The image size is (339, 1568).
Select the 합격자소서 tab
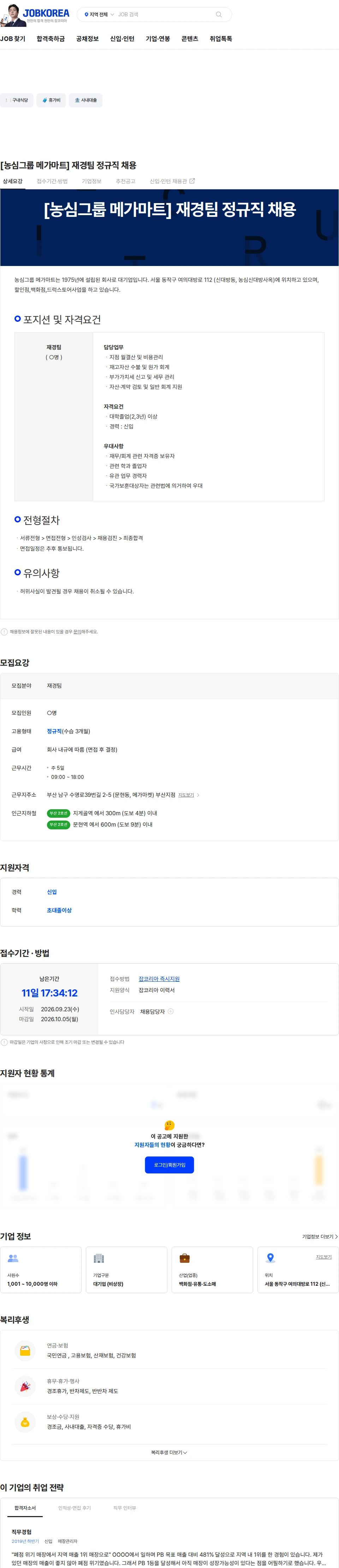25,1508
